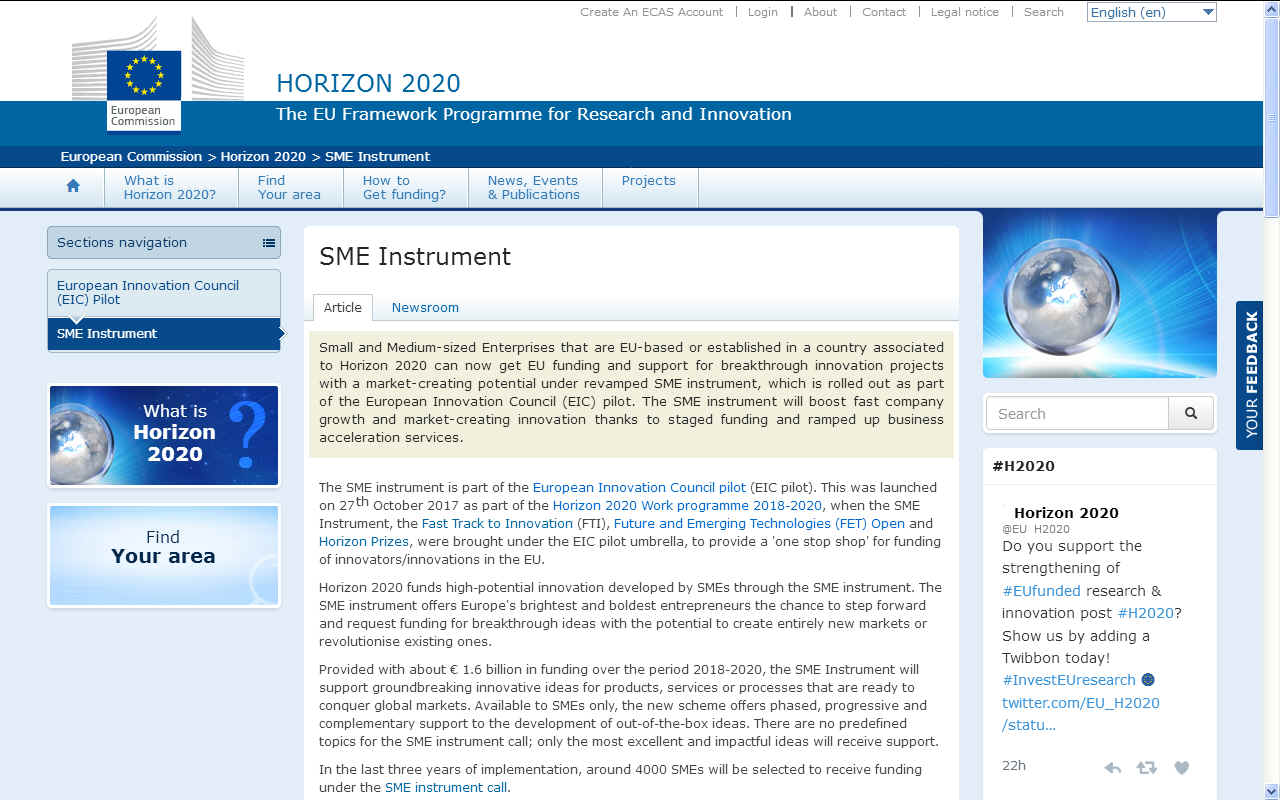This screenshot has height=800, width=1280.
Task: Click the #EUfunded hashtag in tweet
Action: coord(1042,591)
